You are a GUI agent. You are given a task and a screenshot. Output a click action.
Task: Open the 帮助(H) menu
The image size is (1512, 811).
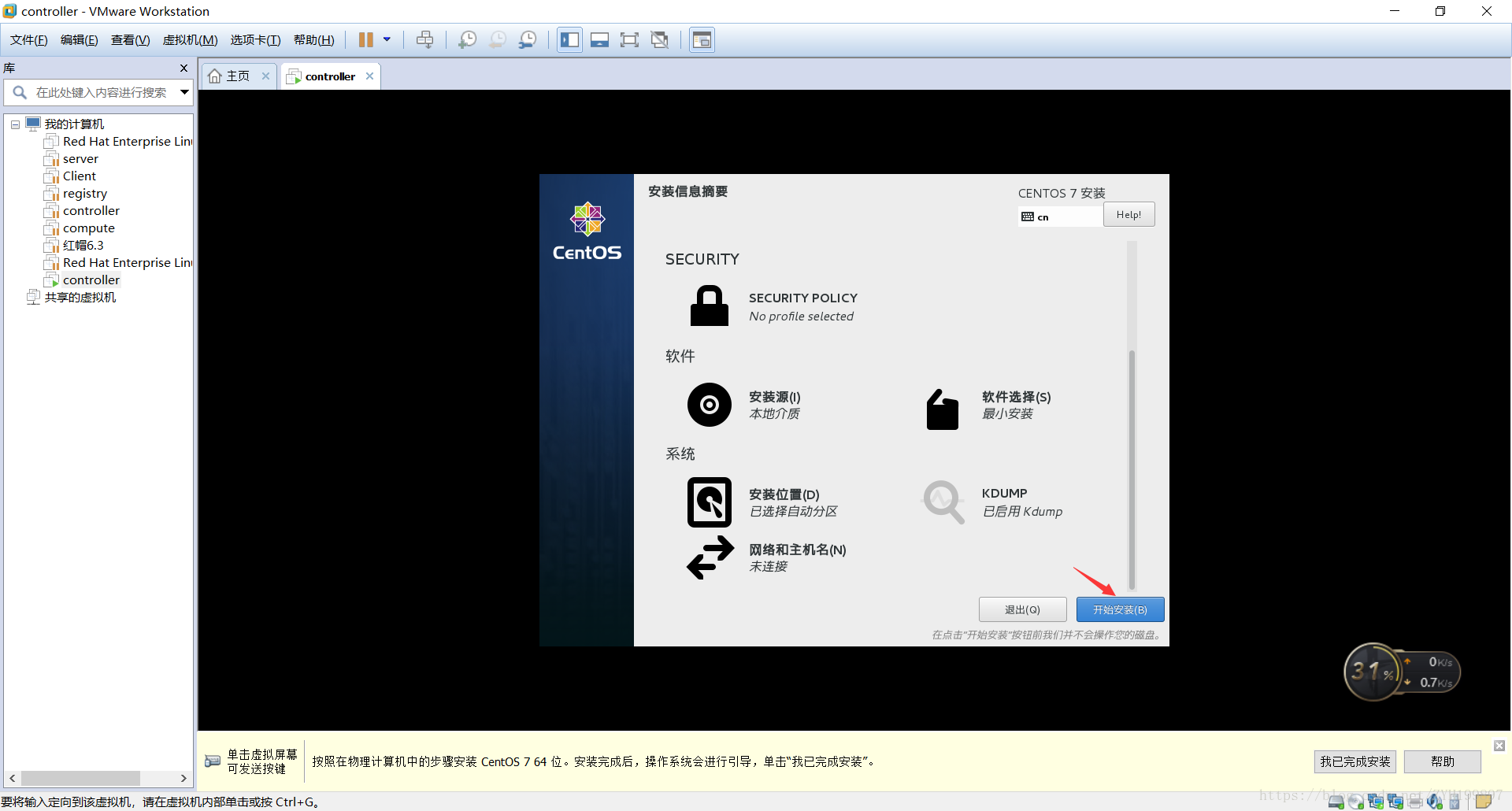(x=313, y=40)
